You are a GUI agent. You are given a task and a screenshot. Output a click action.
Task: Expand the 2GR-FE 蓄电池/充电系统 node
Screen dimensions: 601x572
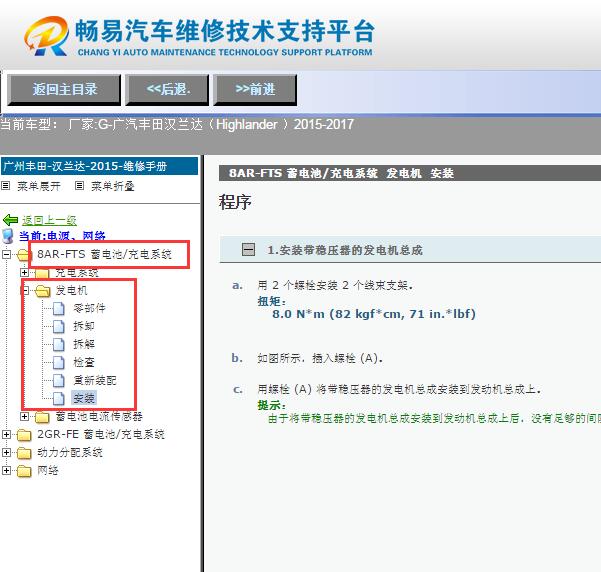(6, 434)
